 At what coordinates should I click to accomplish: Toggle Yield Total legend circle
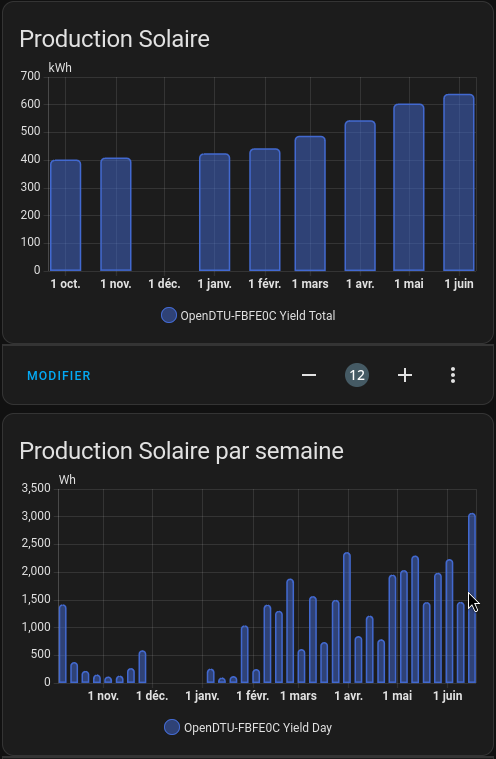point(169,316)
